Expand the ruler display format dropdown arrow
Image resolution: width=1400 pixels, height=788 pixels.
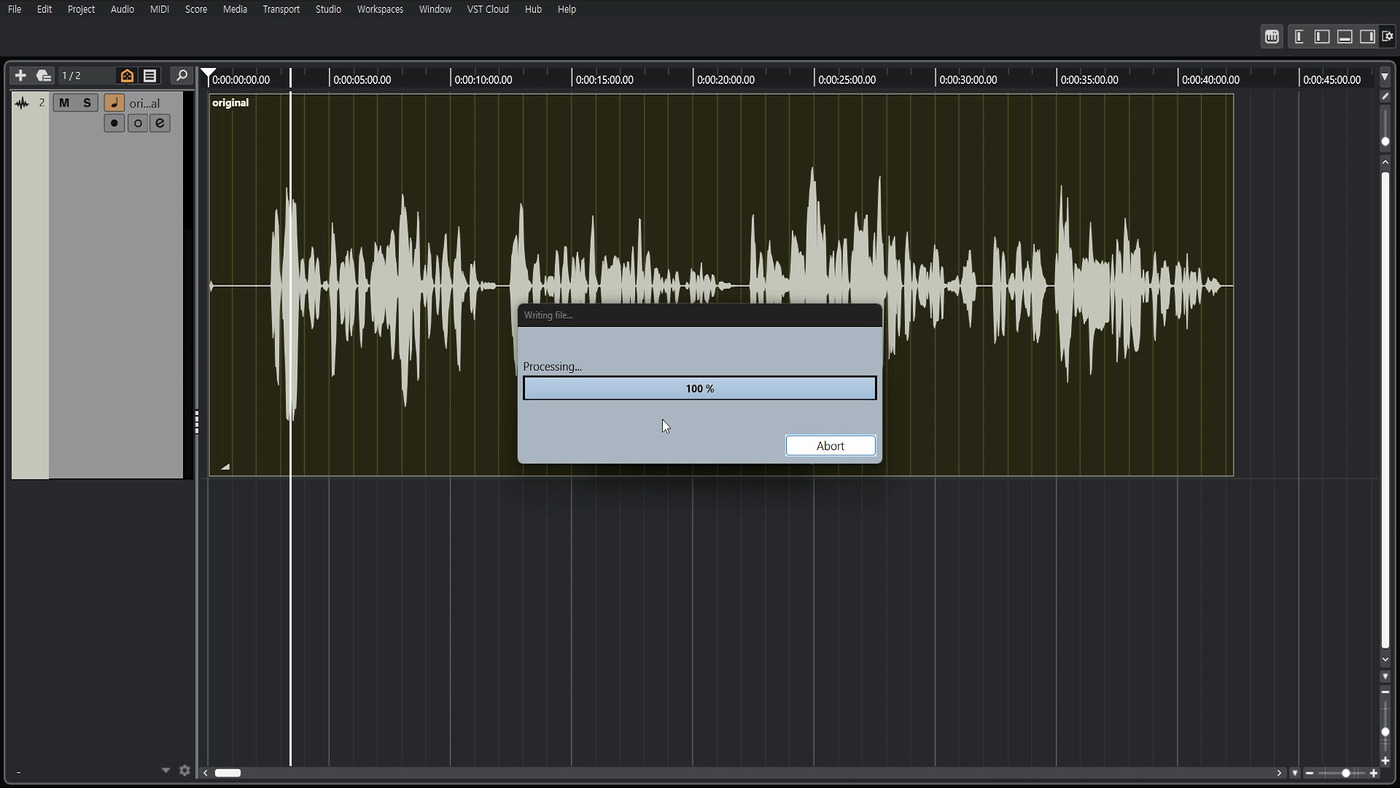point(1385,77)
